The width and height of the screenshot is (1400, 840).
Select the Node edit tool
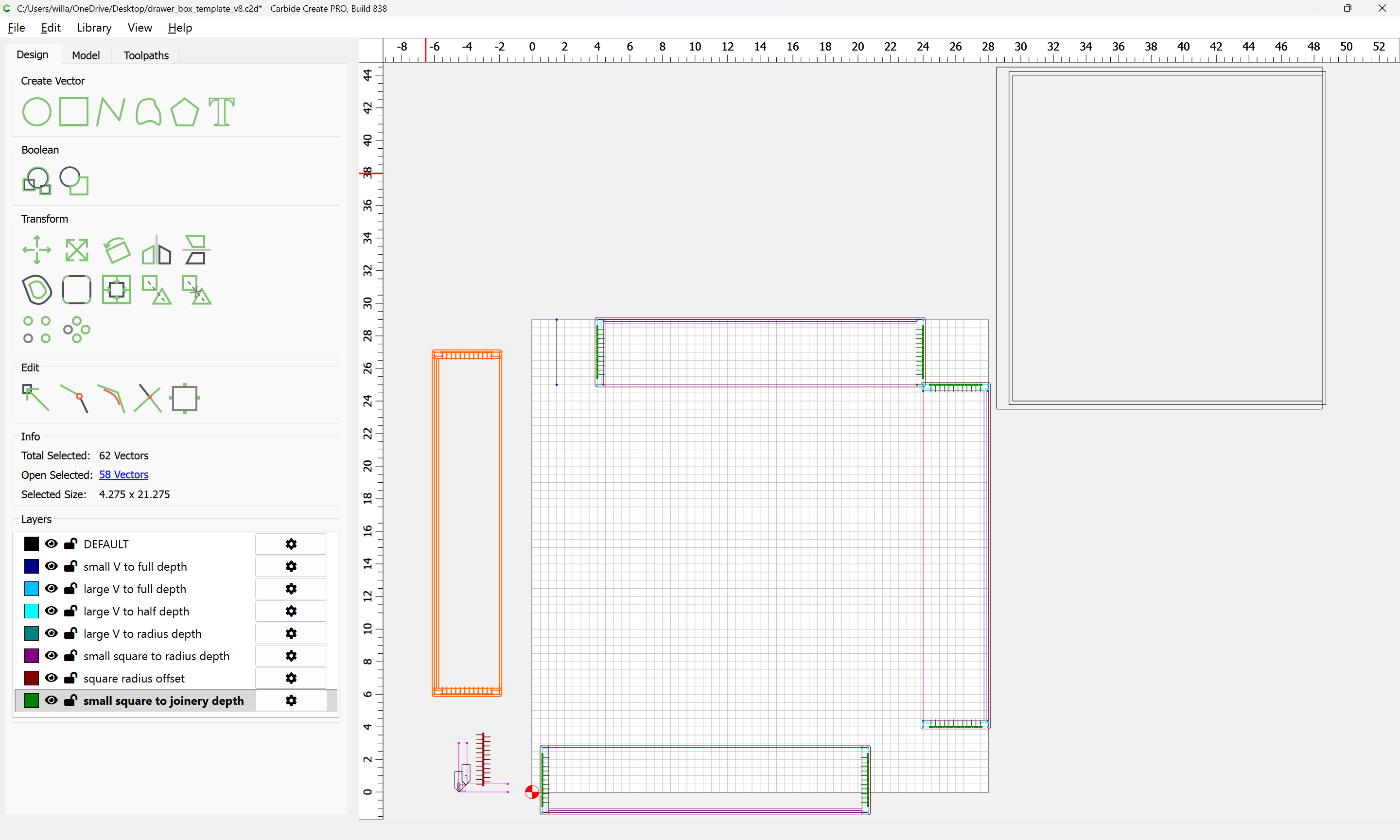35,398
